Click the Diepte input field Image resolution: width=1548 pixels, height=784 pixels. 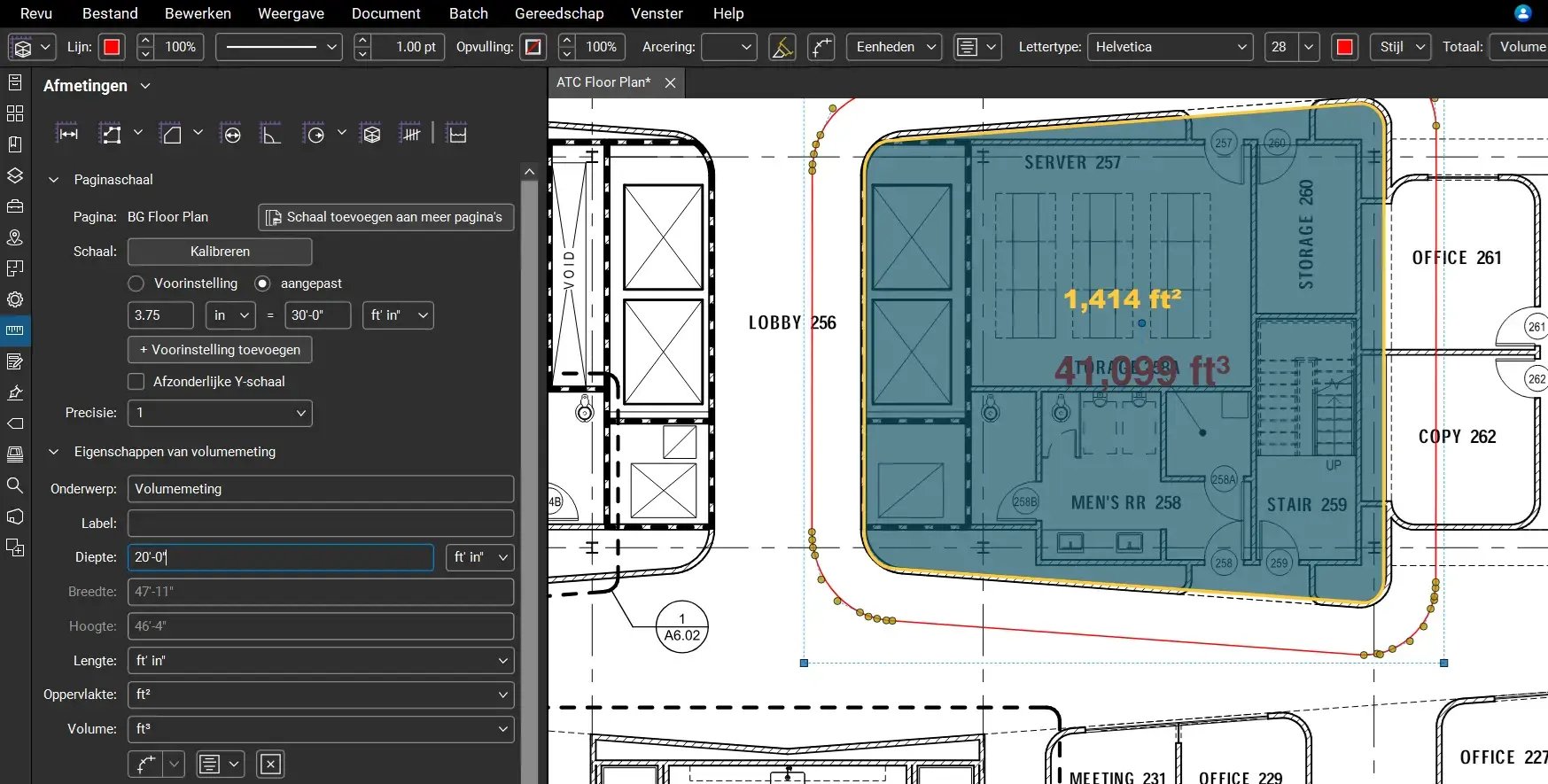click(280, 557)
